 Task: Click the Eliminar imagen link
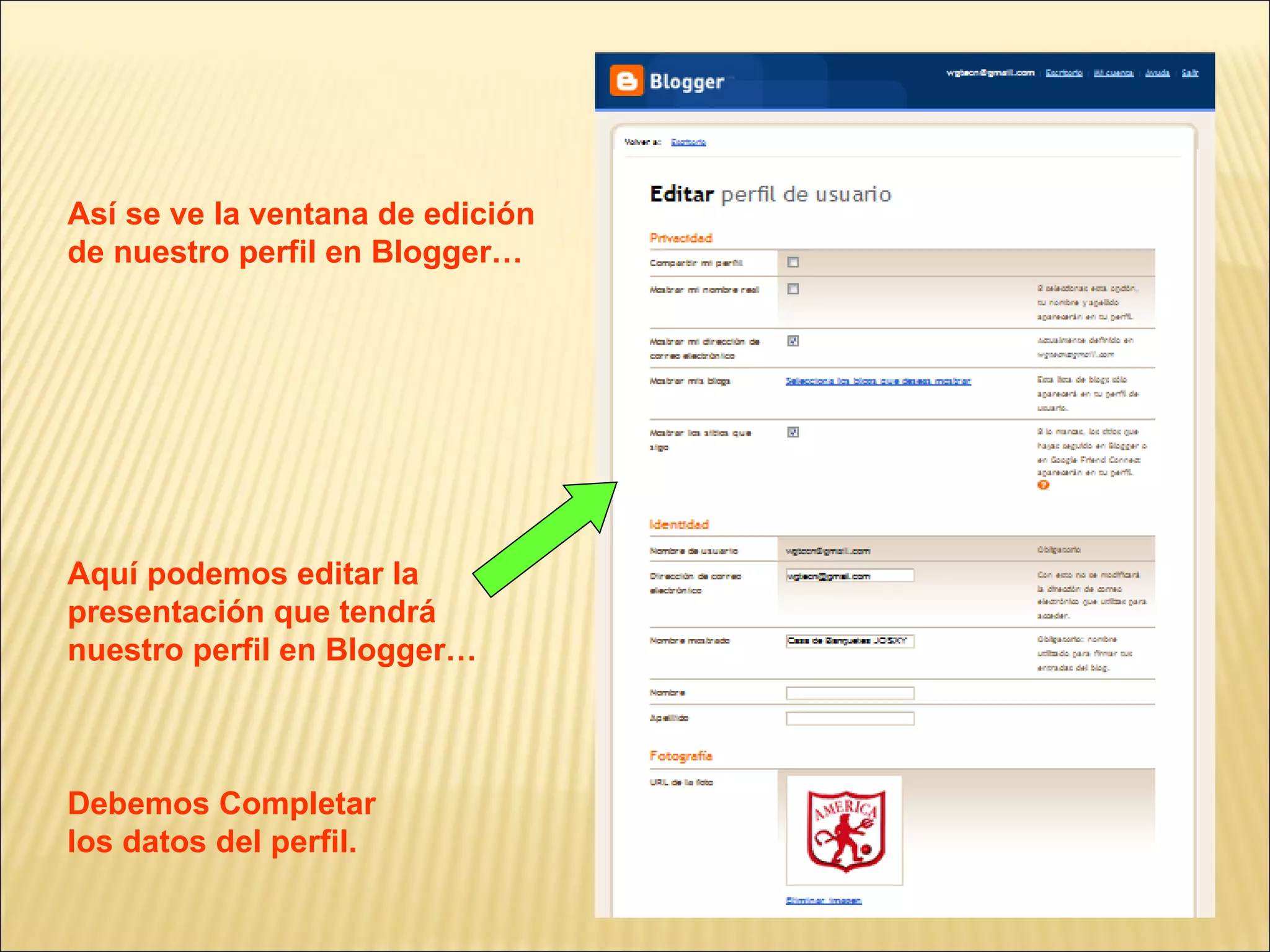tap(824, 901)
